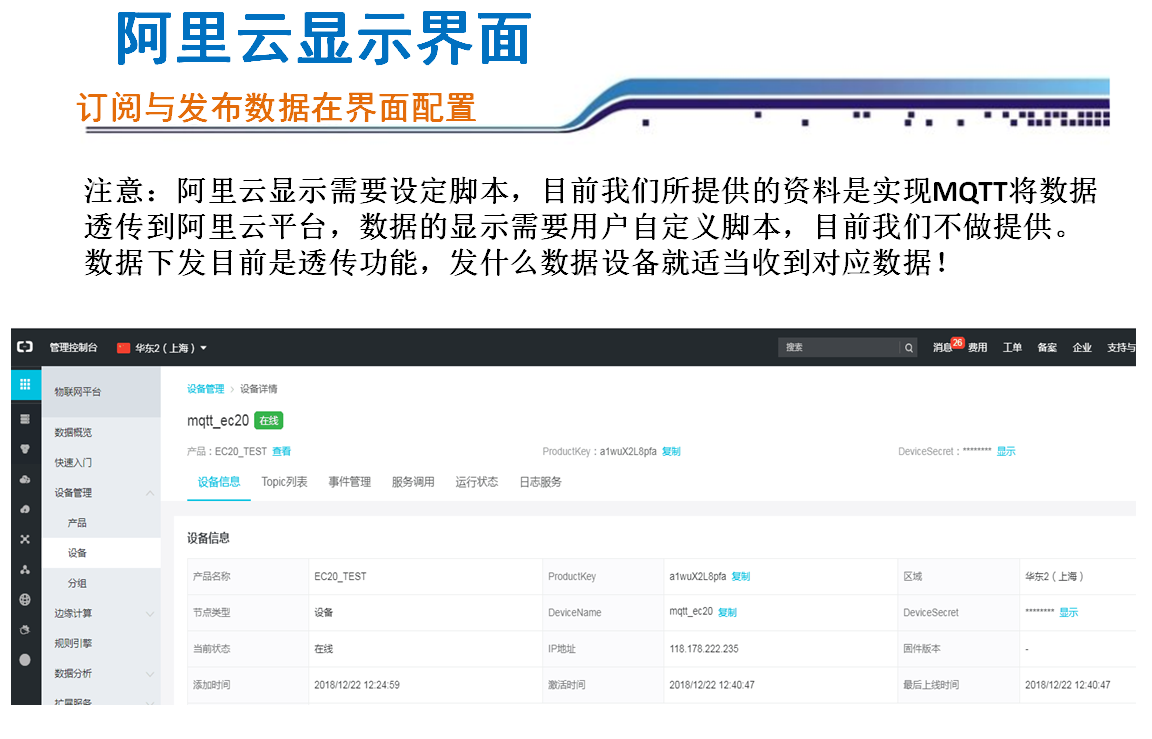Click 复制 beside a1wuX2L8pfa in info table

pos(741,577)
